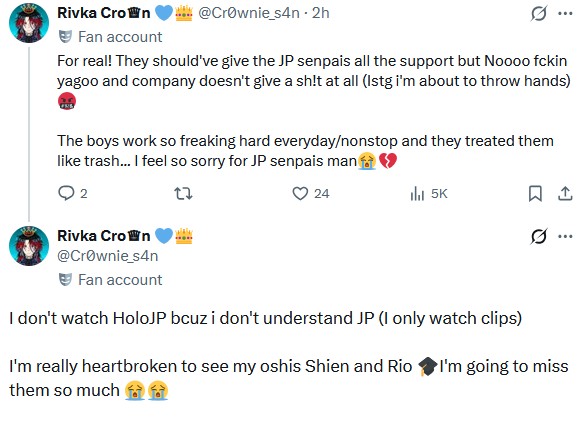Image resolution: width=585 pixels, height=422 pixels.
Task: Retweet the first post
Action: point(183,193)
